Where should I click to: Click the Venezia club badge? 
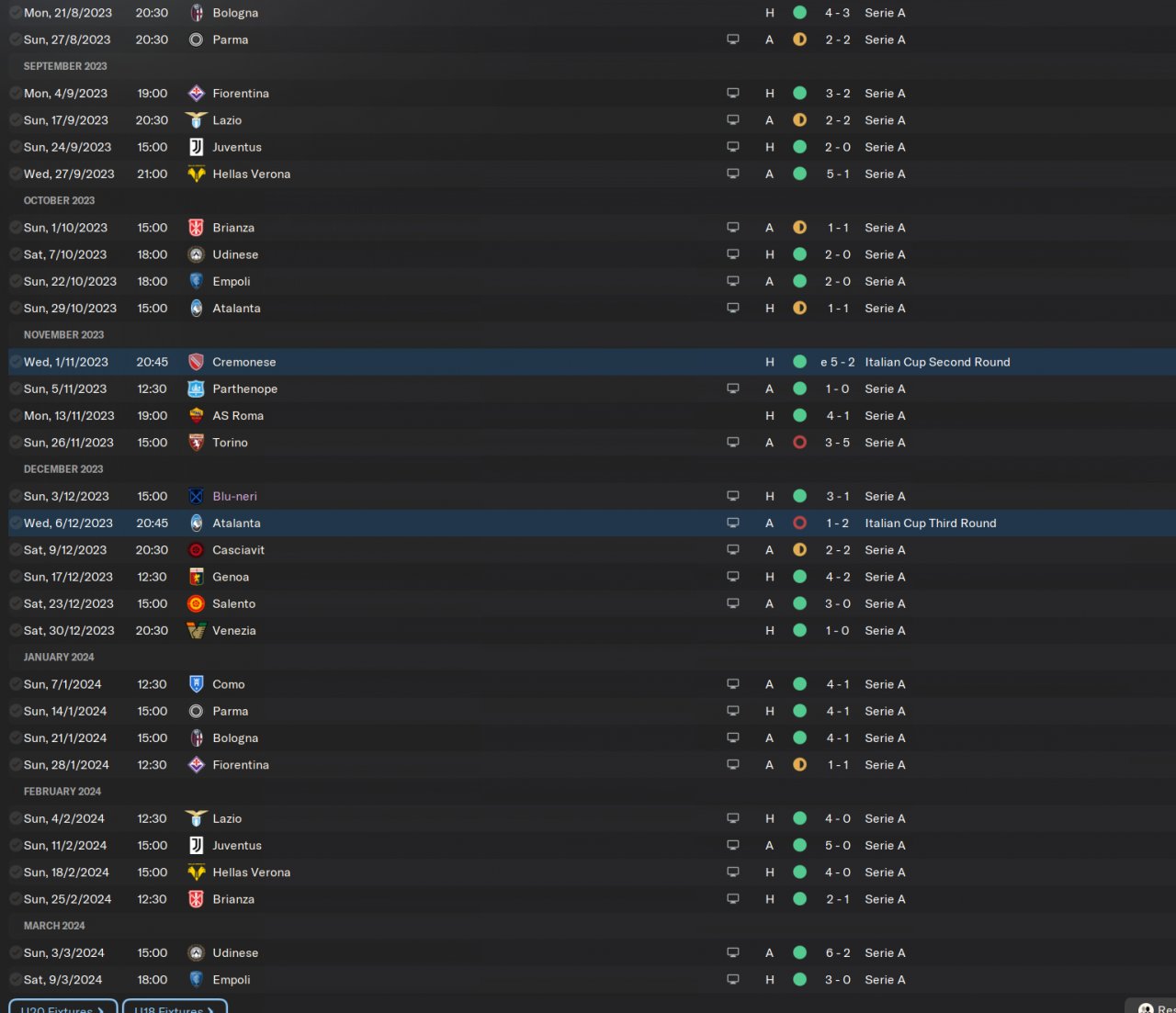[196, 631]
